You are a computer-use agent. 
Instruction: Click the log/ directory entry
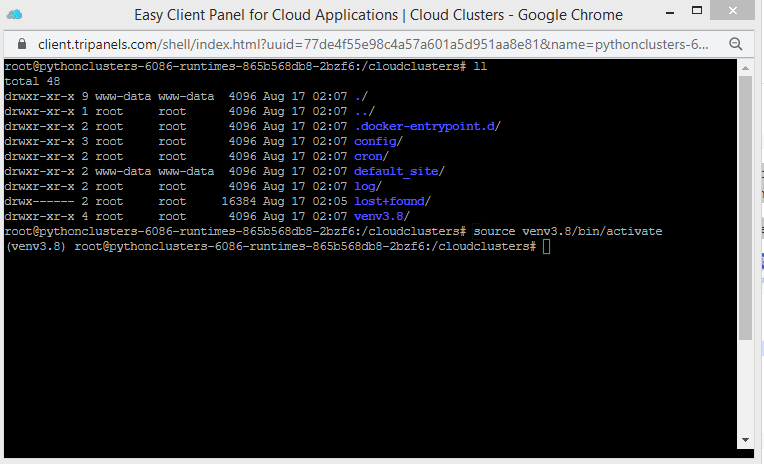click(368, 186)
